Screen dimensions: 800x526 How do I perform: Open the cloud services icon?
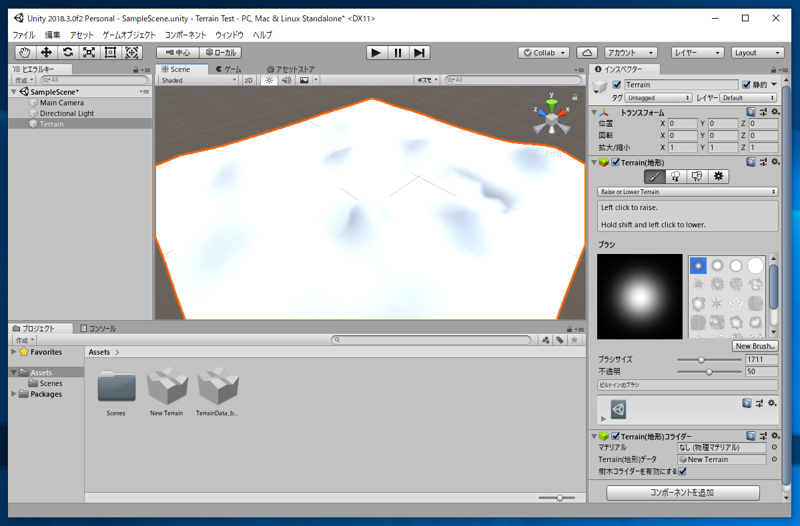point(587,53)
